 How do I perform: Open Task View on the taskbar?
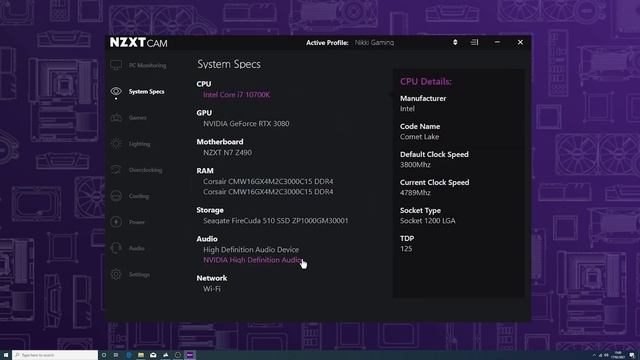pyautogui.click(x=116, y=355)
